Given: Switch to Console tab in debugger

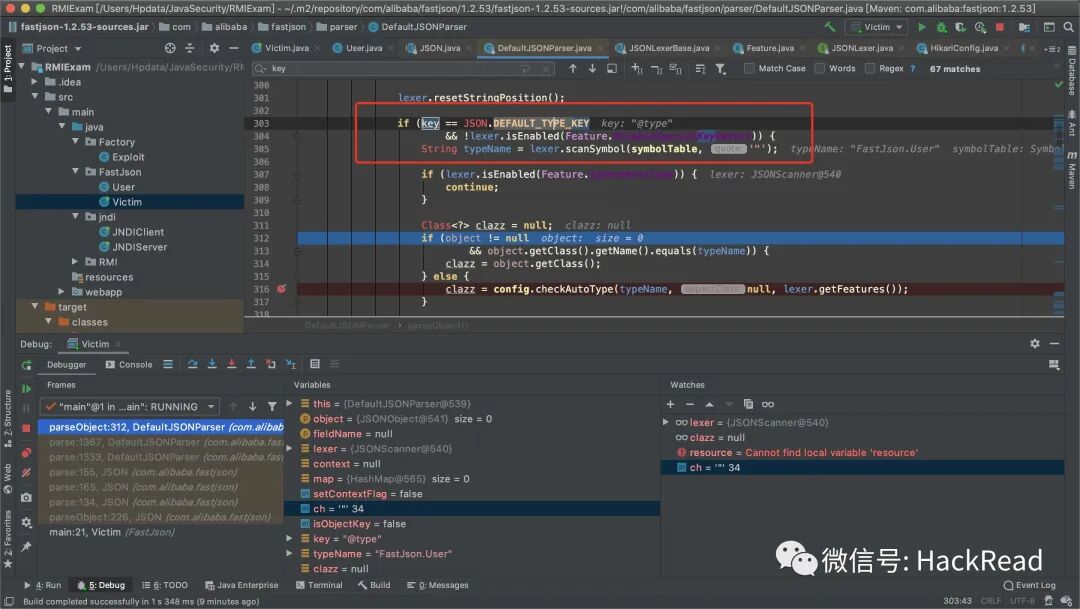Looking at the screenshot, I should click(129, 364).
